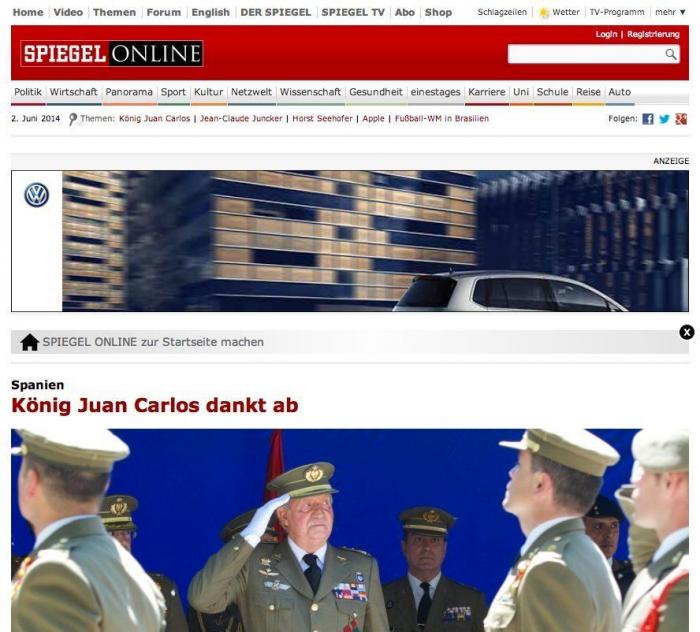Select the Kultur section
The image size is (700, 632).
(208, 92)
